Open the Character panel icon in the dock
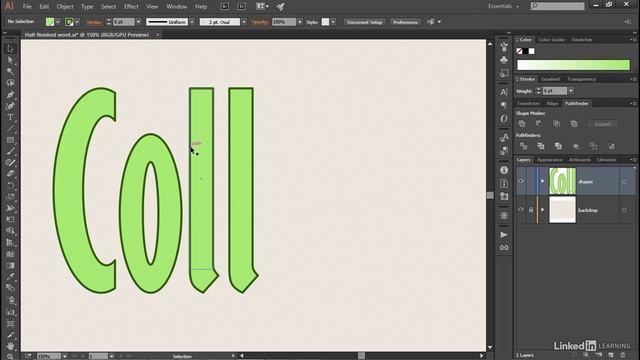This screenshot has width=640, height=360. 504,92
